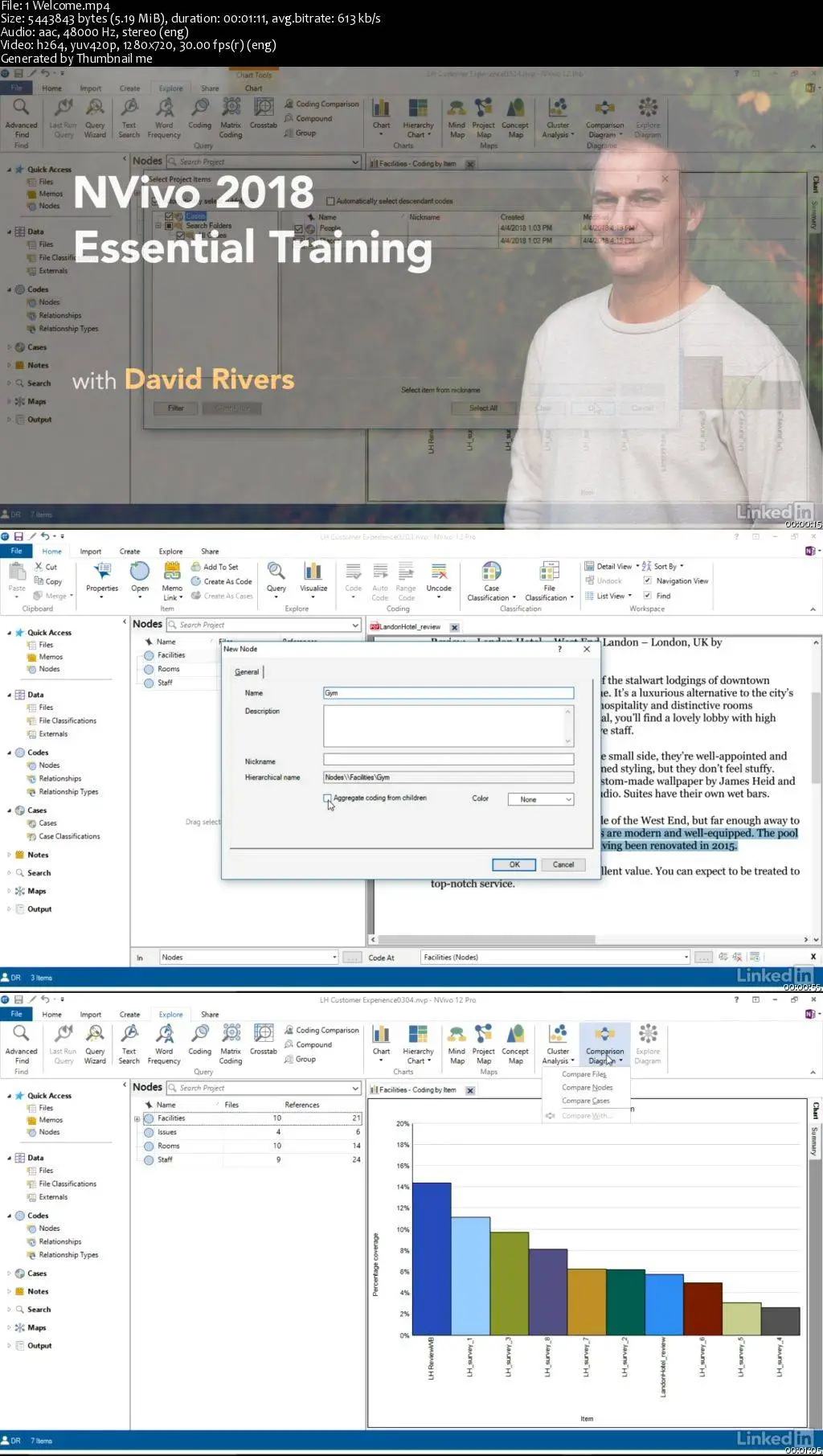Click the Open item icon in the Home ribbon
Image resolution: width=823 pixels, height=1456 pixels.
click(x=140, y=572)
